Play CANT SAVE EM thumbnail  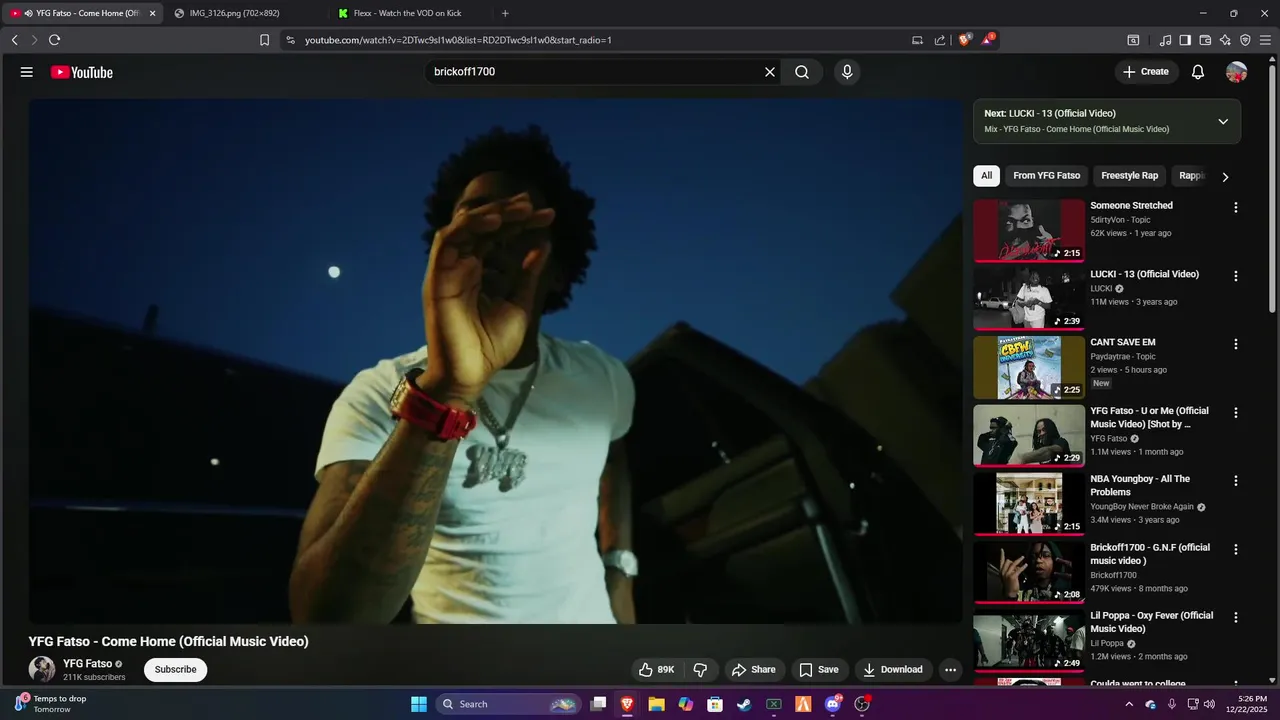[x=1029, y=367]
